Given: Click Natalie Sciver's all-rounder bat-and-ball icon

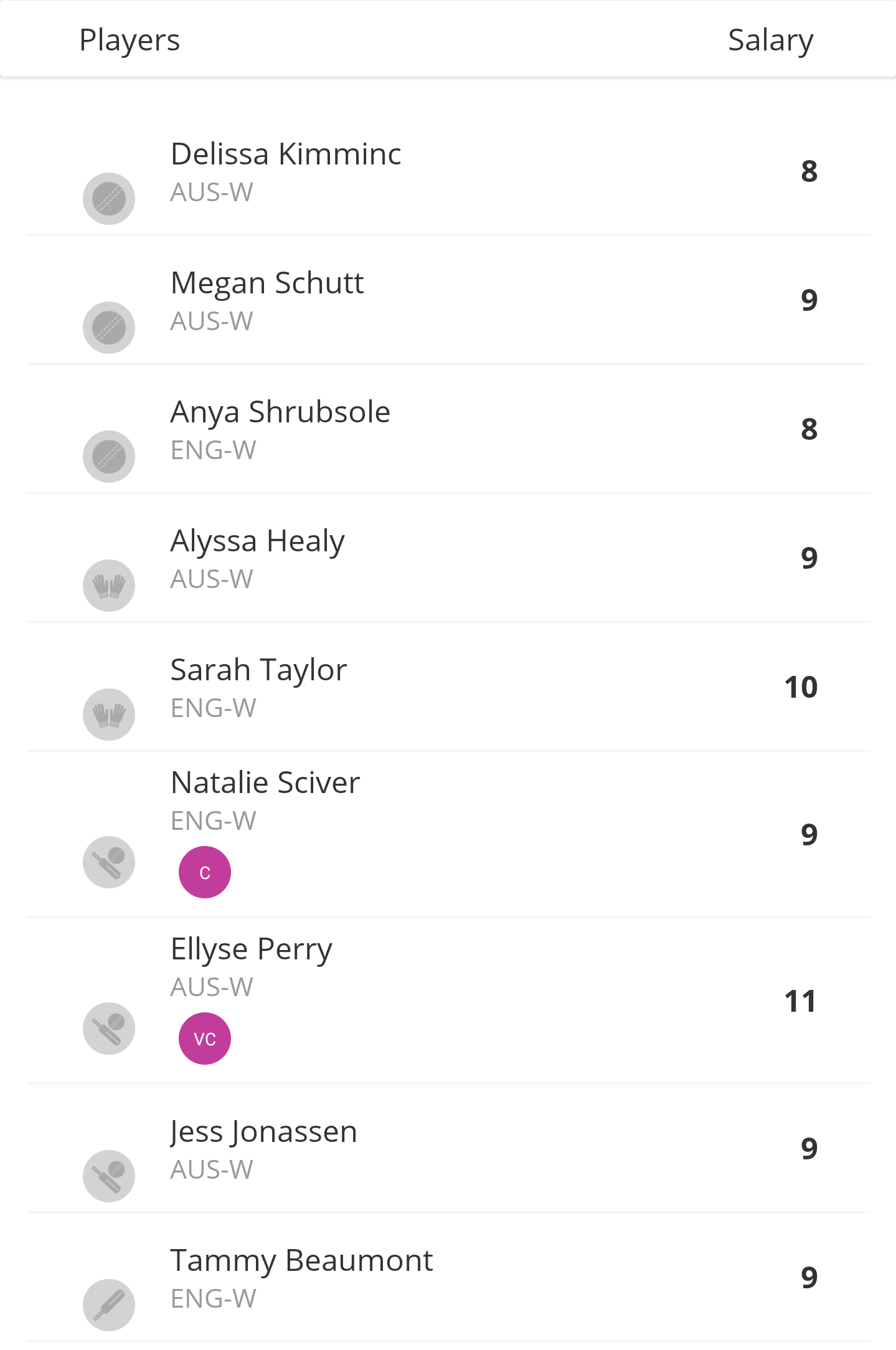Looking at the screenshot, I should coord(109,862).
